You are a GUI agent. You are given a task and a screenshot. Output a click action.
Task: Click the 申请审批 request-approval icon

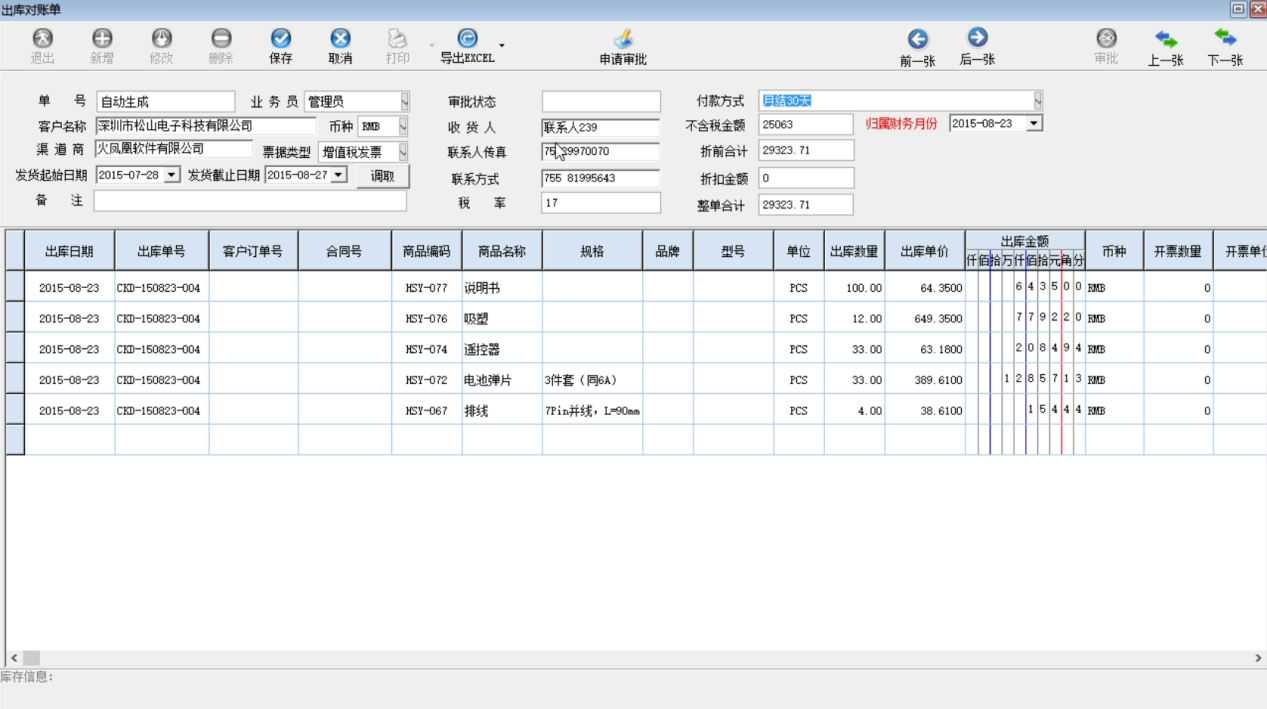tap(623, 38)
